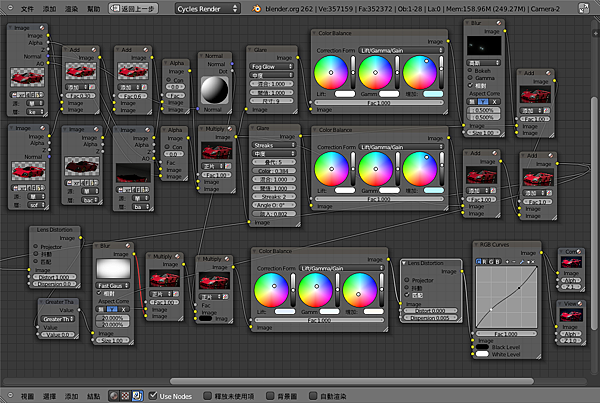The image size is (600, 403).
Task: Open the top header 添加 menu
Action: coord(49,8)
